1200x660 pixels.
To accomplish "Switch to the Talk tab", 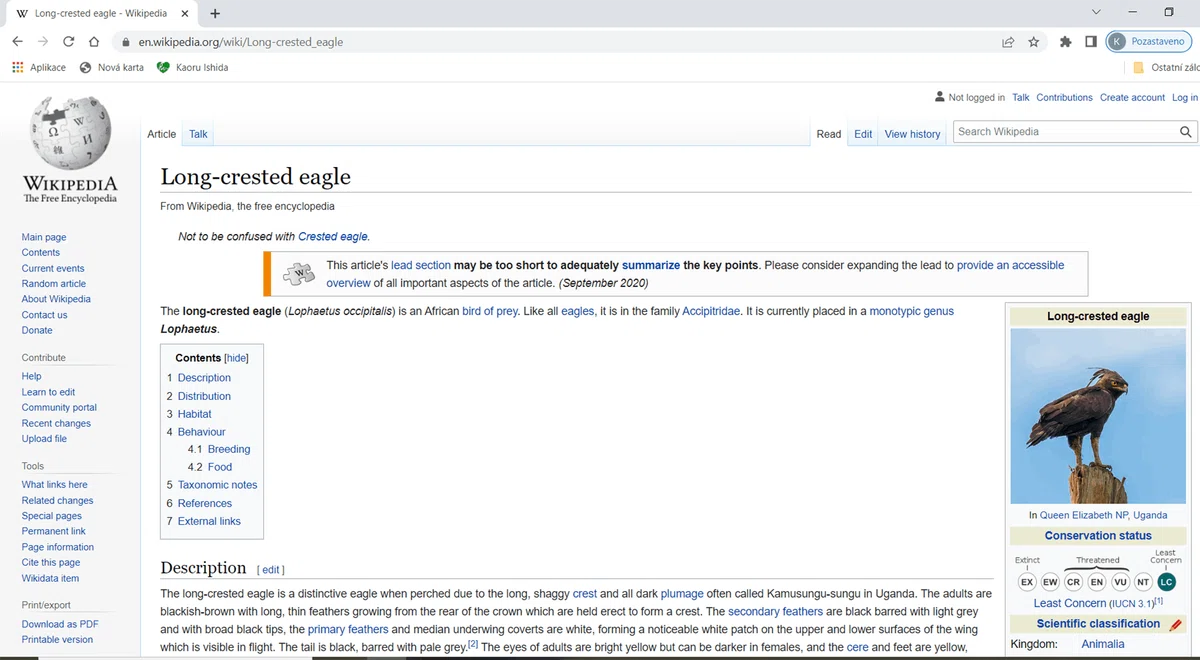I will click(x=199, y=134).
